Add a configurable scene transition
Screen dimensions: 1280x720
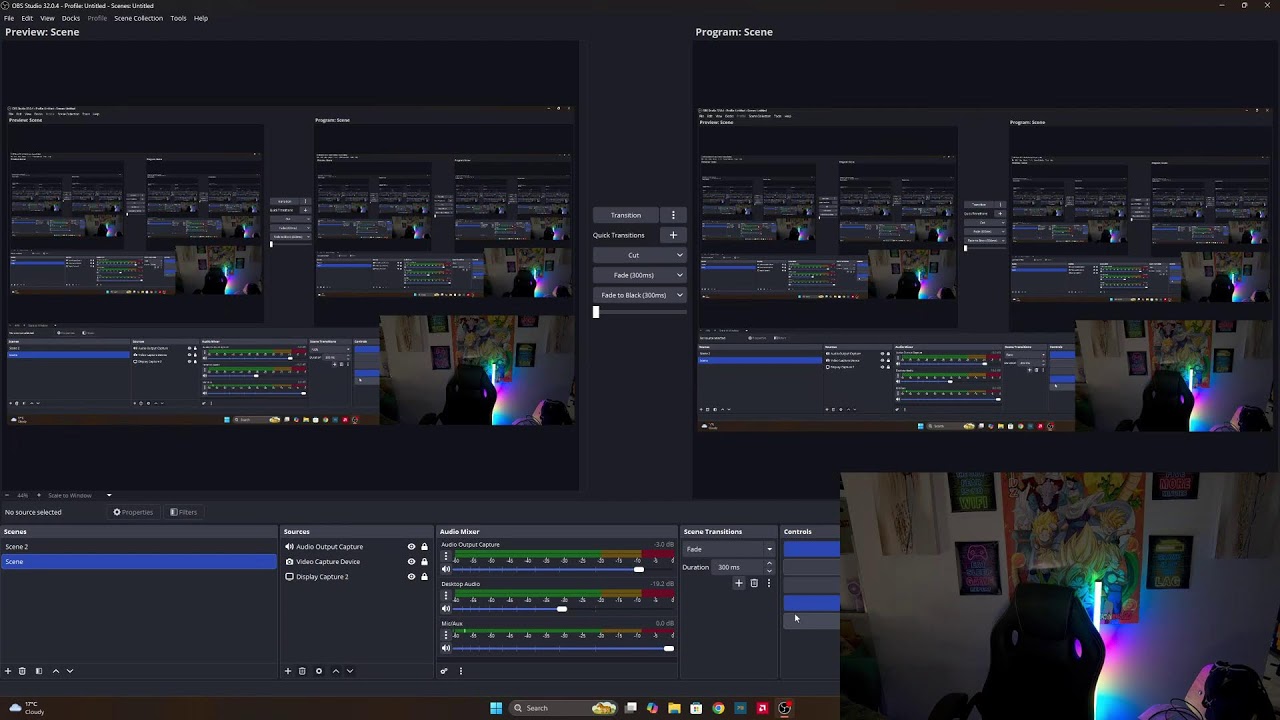[x=739, y=583]
